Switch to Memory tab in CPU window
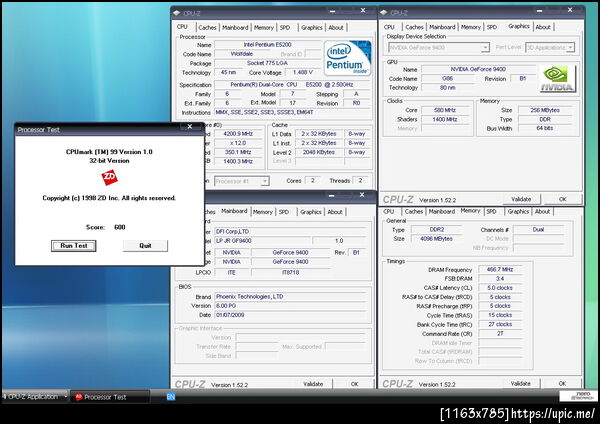The height and width of the screenshot is (424, 600). (264, 28)
